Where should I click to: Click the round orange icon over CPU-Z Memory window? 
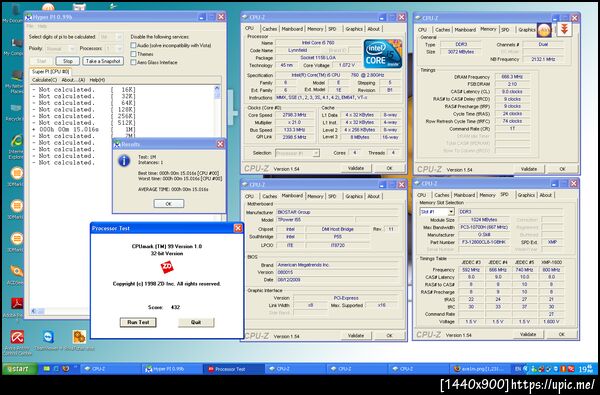[544, 30]
